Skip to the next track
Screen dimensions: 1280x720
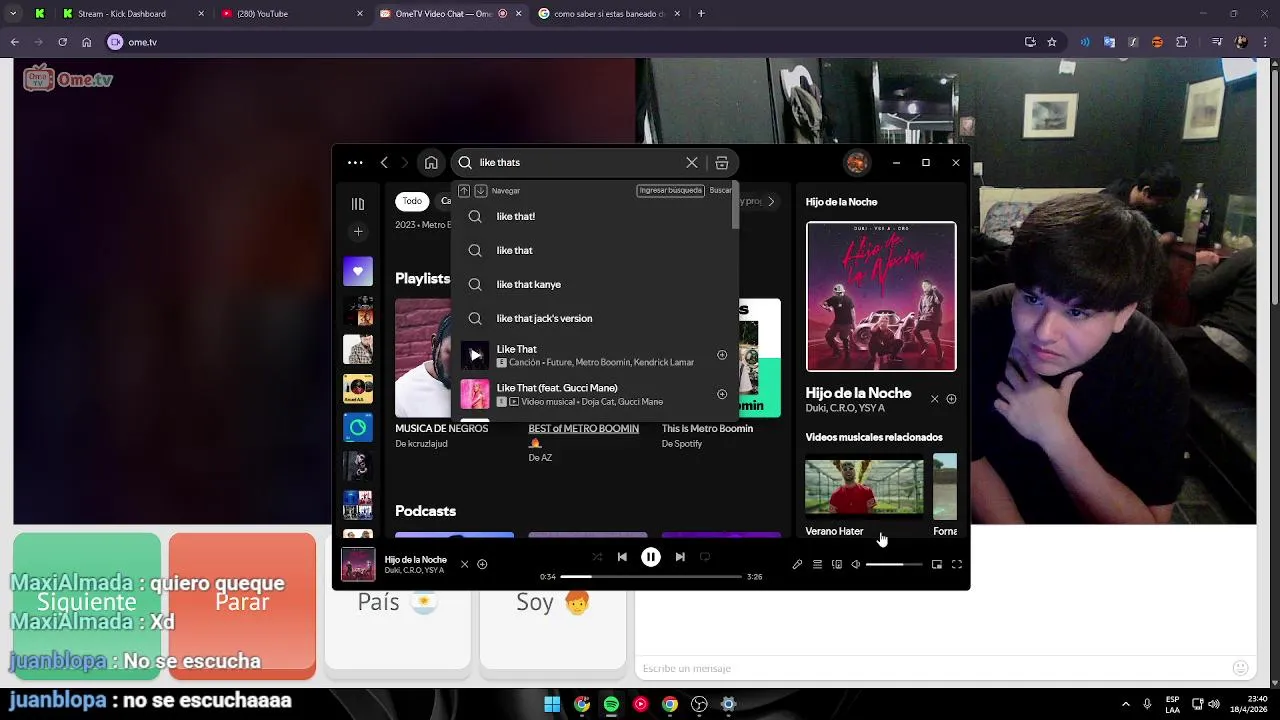[x=680, y=557]
